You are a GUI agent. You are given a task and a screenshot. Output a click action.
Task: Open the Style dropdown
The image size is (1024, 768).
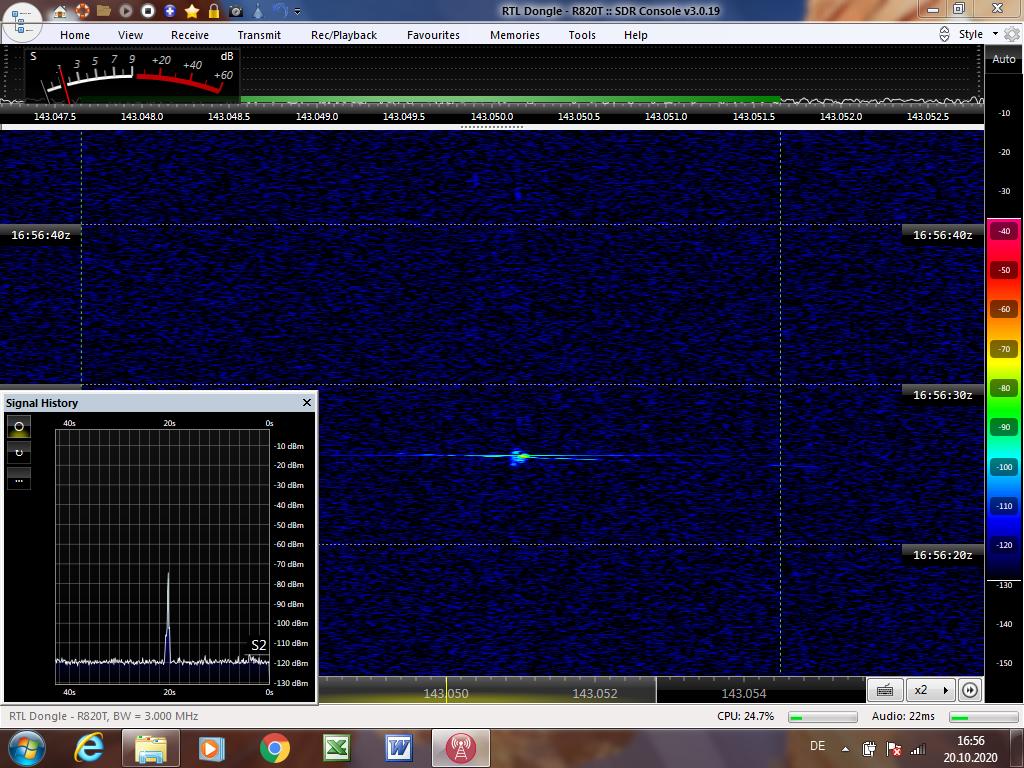pyautogui.click(x=978, y=34)
